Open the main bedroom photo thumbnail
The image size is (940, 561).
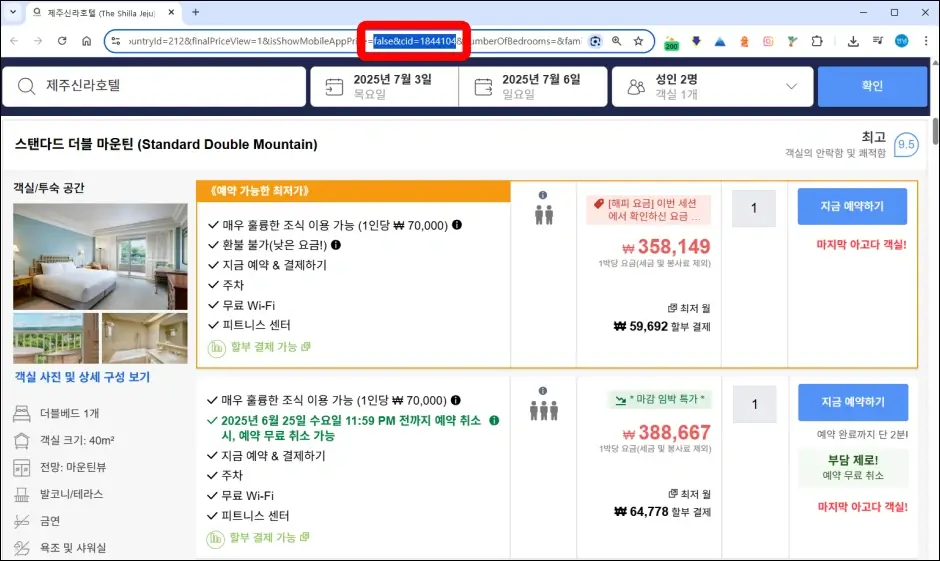100,257
